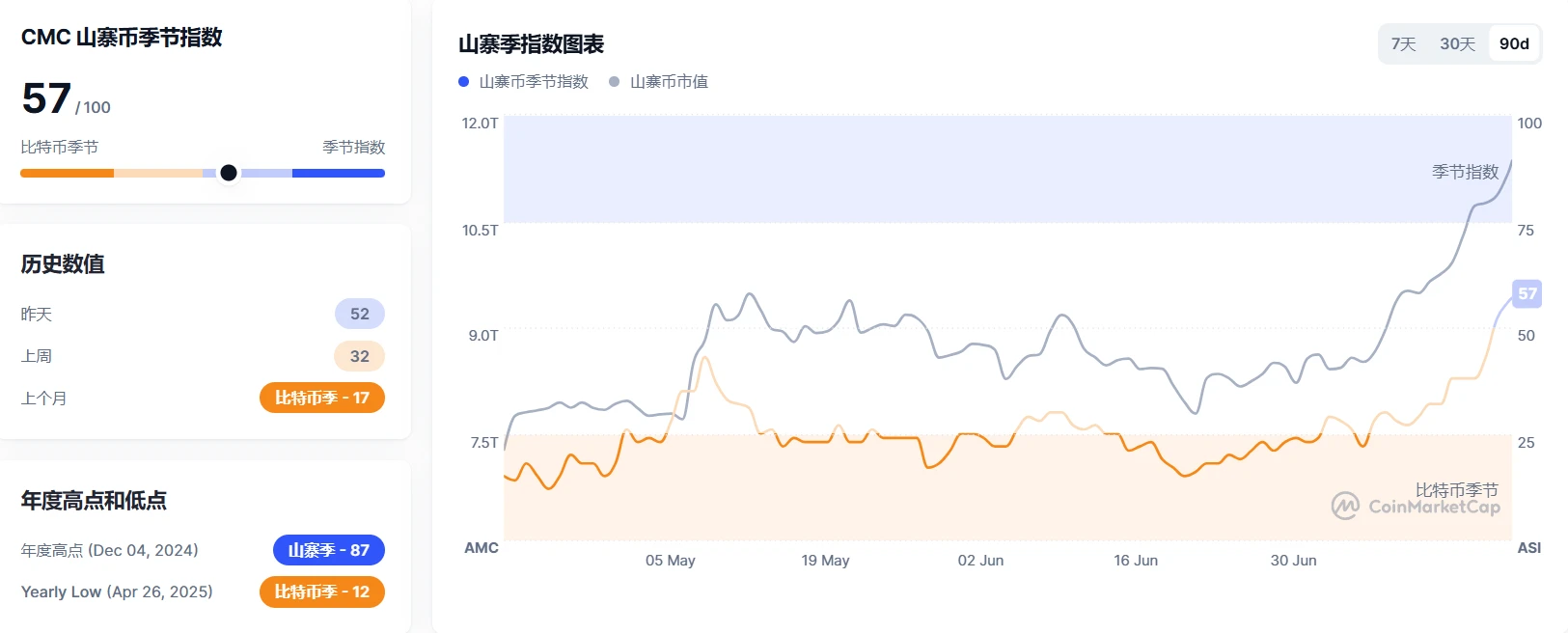Click last week's value badge 32

[360, 356]
